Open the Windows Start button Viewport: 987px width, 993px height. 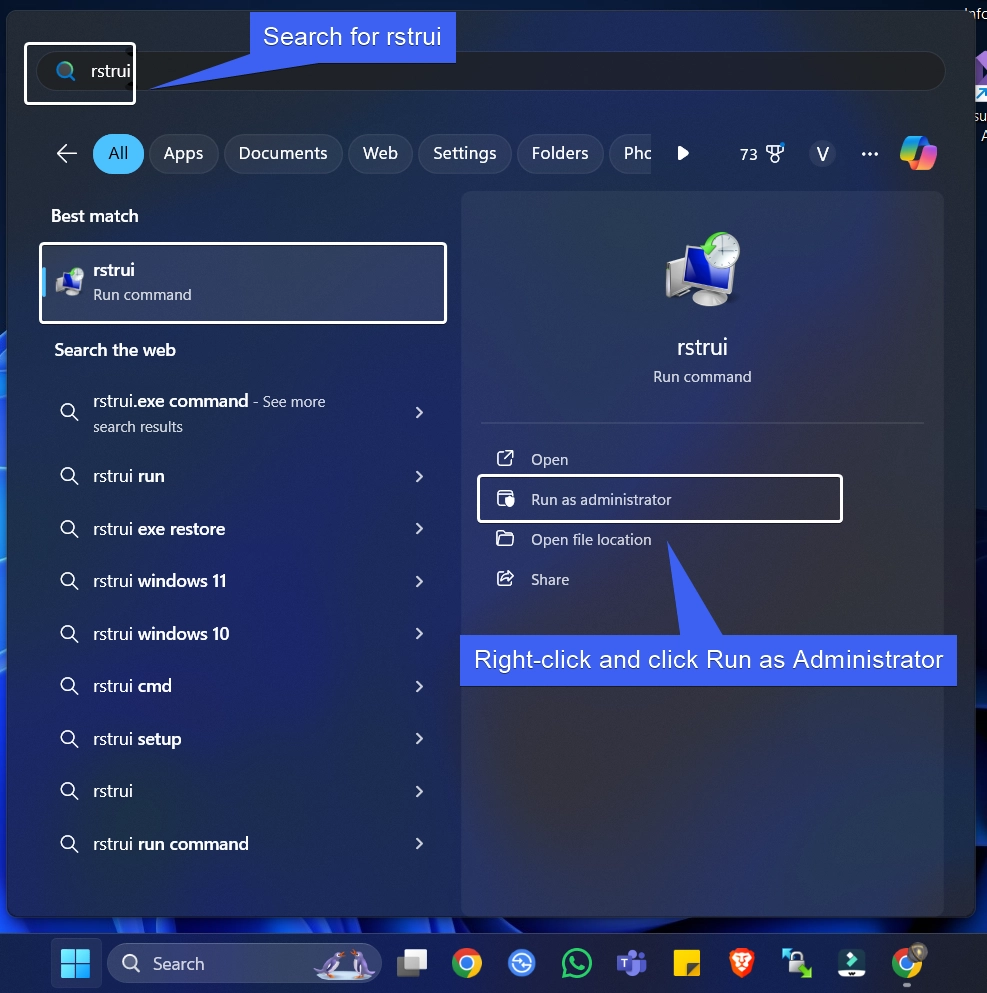75,963
